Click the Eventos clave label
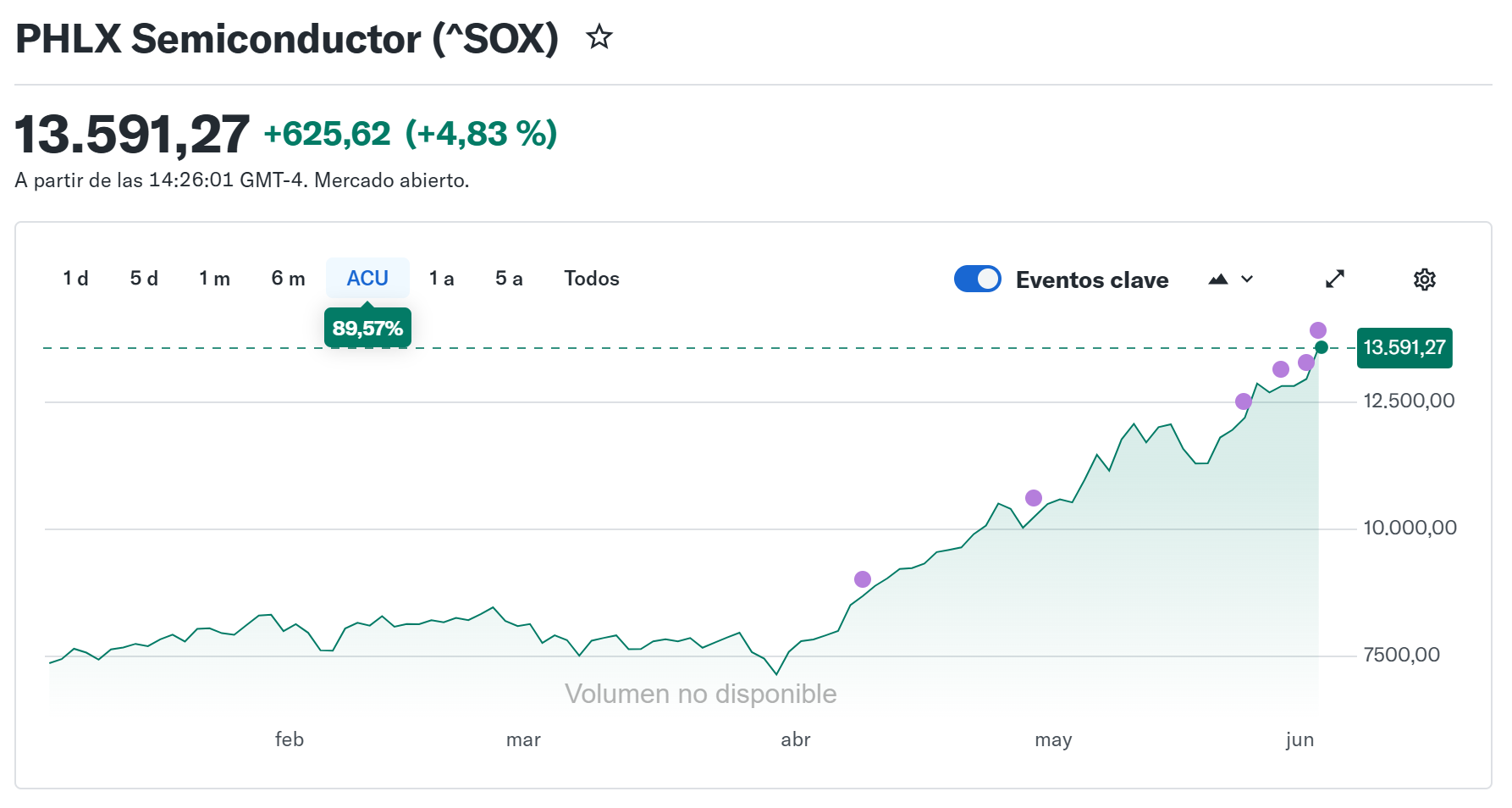Viewport: 1512px width, 808px height. (1092, 280)
